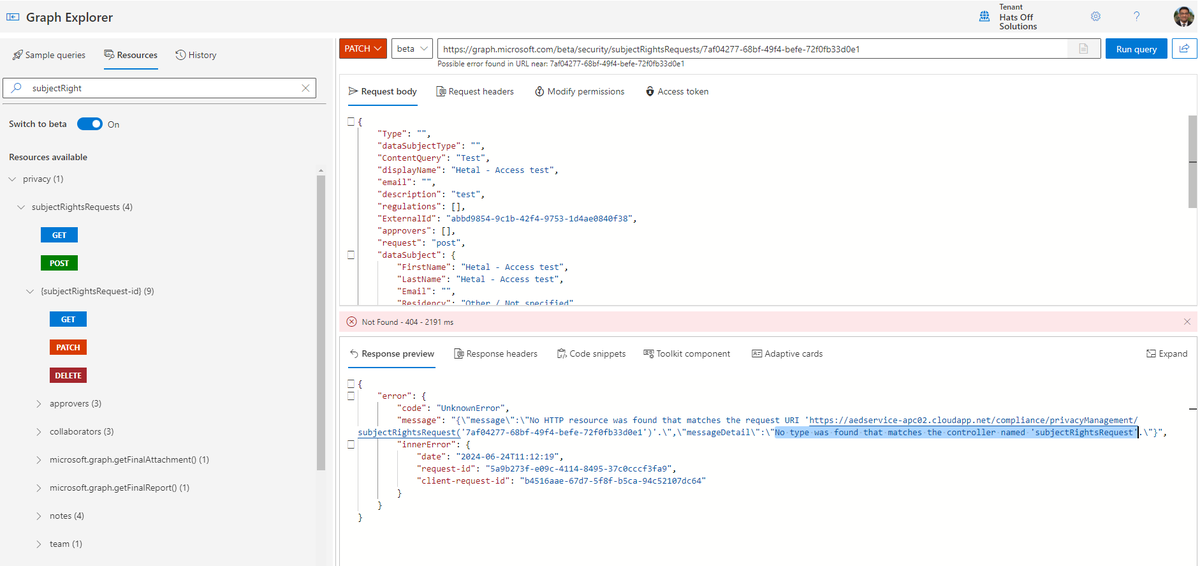Select the Response preview tab

tap(391, 354)
